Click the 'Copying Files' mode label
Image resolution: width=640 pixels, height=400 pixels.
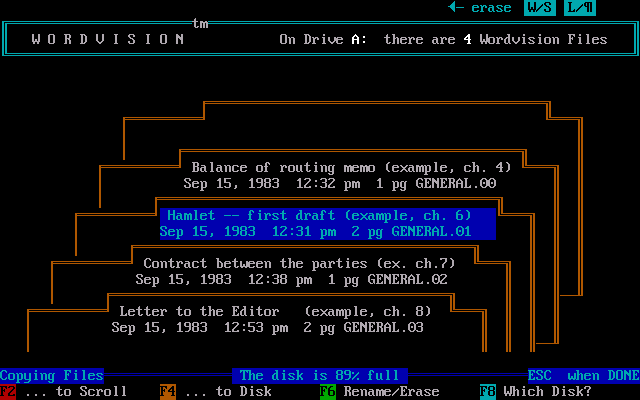pos(52,376)
